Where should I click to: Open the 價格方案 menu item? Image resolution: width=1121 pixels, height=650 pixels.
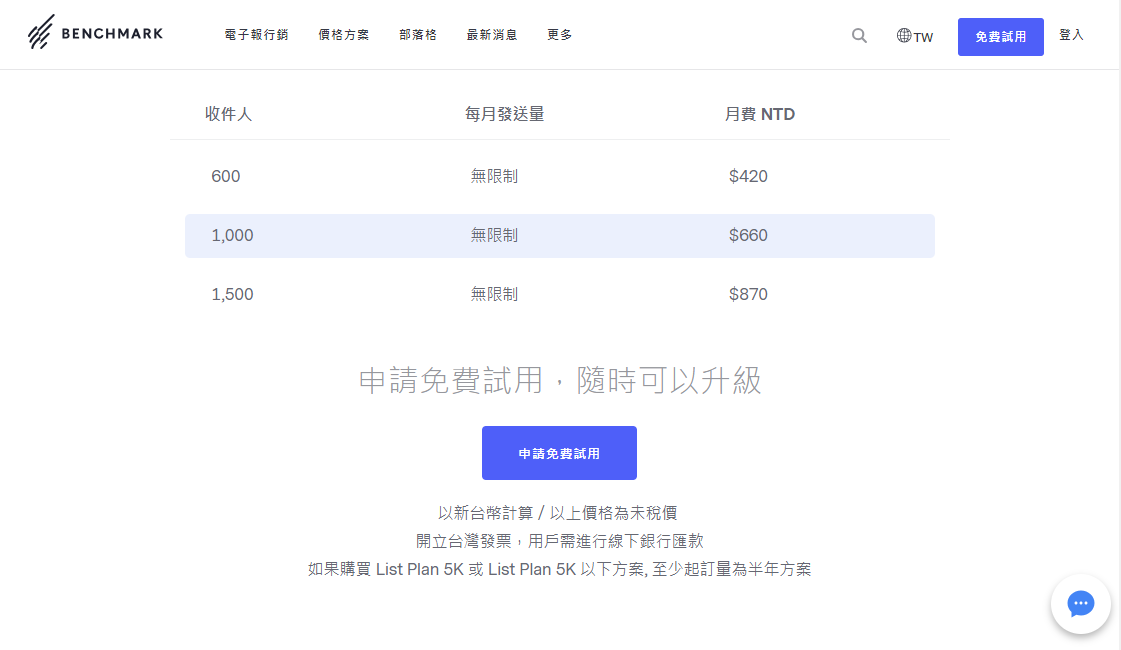(344, 35)
